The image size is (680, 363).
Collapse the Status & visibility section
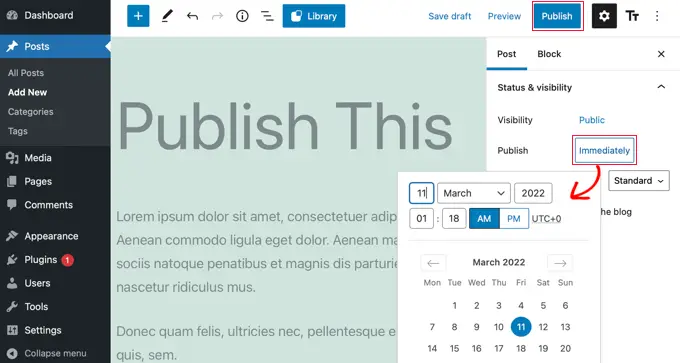tap(661, 87)
